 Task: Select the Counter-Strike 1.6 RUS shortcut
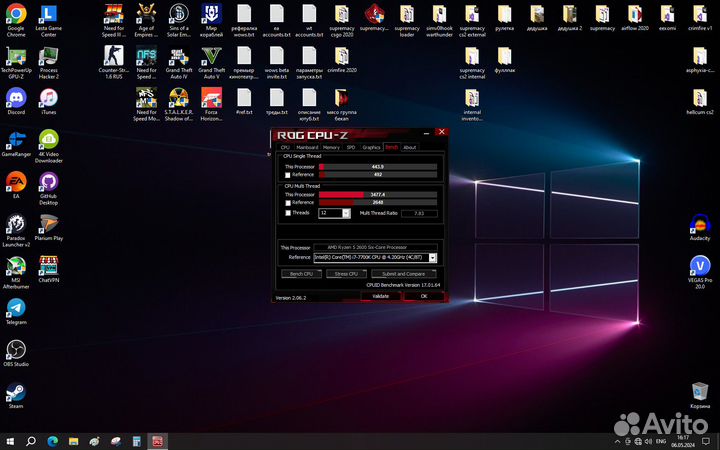pos(114,63)
